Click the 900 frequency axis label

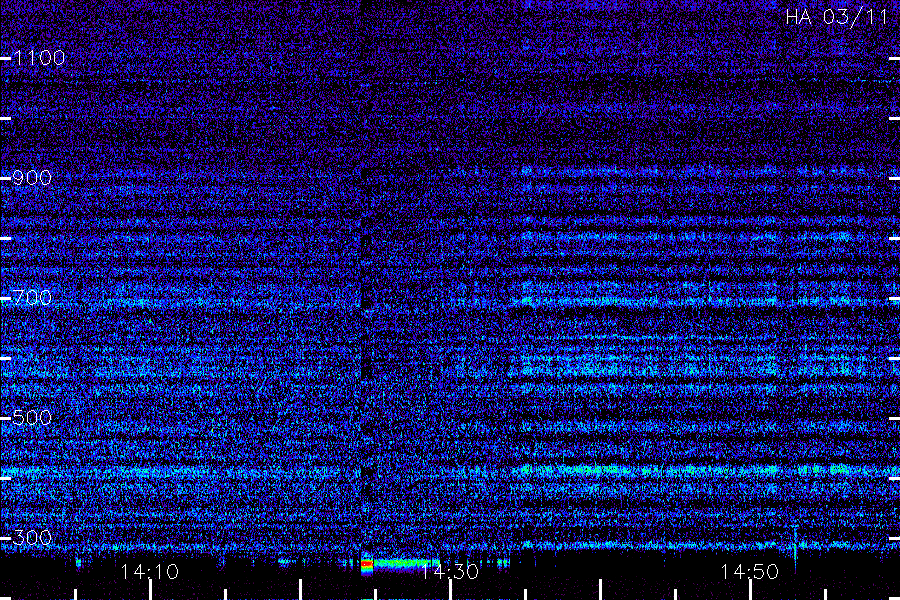[x=32, y=178]
